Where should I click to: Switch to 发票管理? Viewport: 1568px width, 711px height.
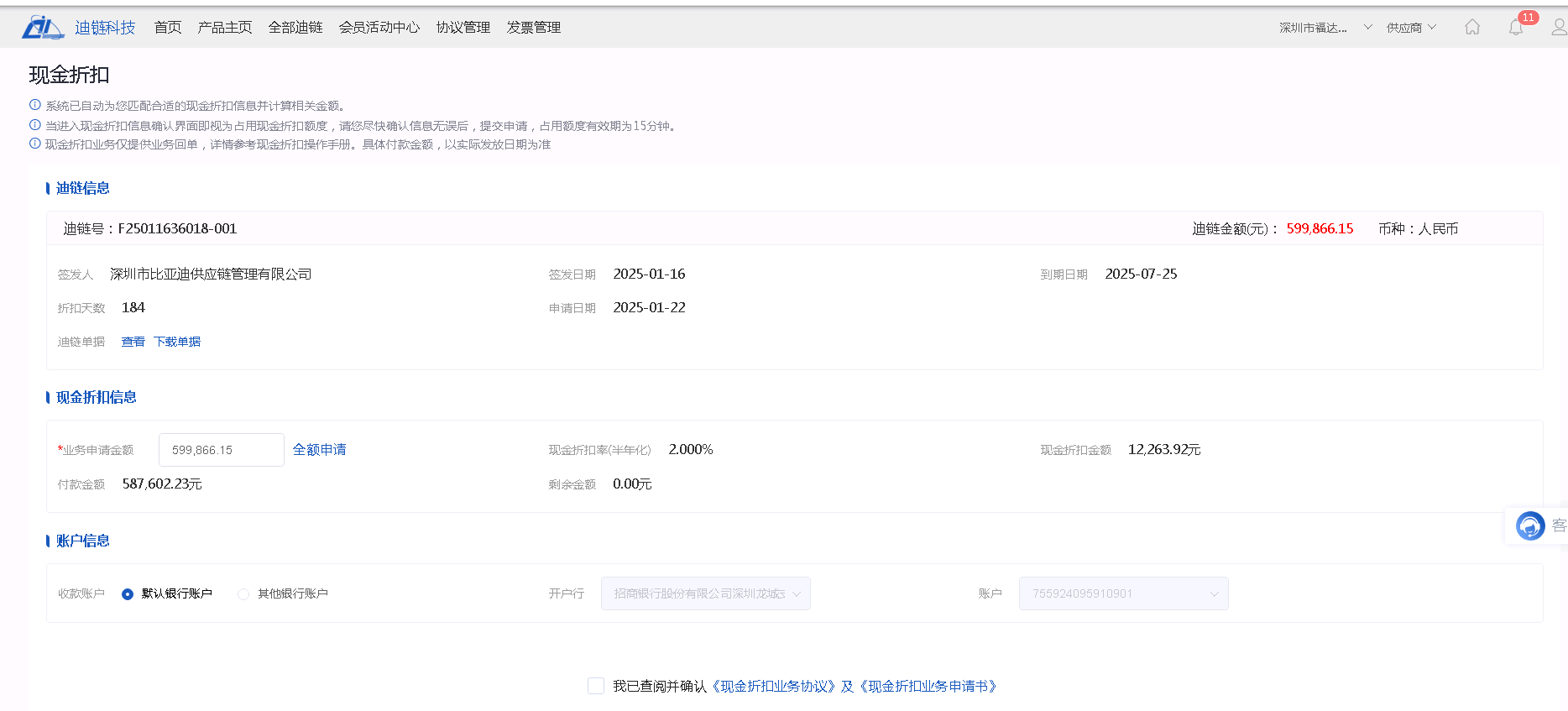[534, 28]
